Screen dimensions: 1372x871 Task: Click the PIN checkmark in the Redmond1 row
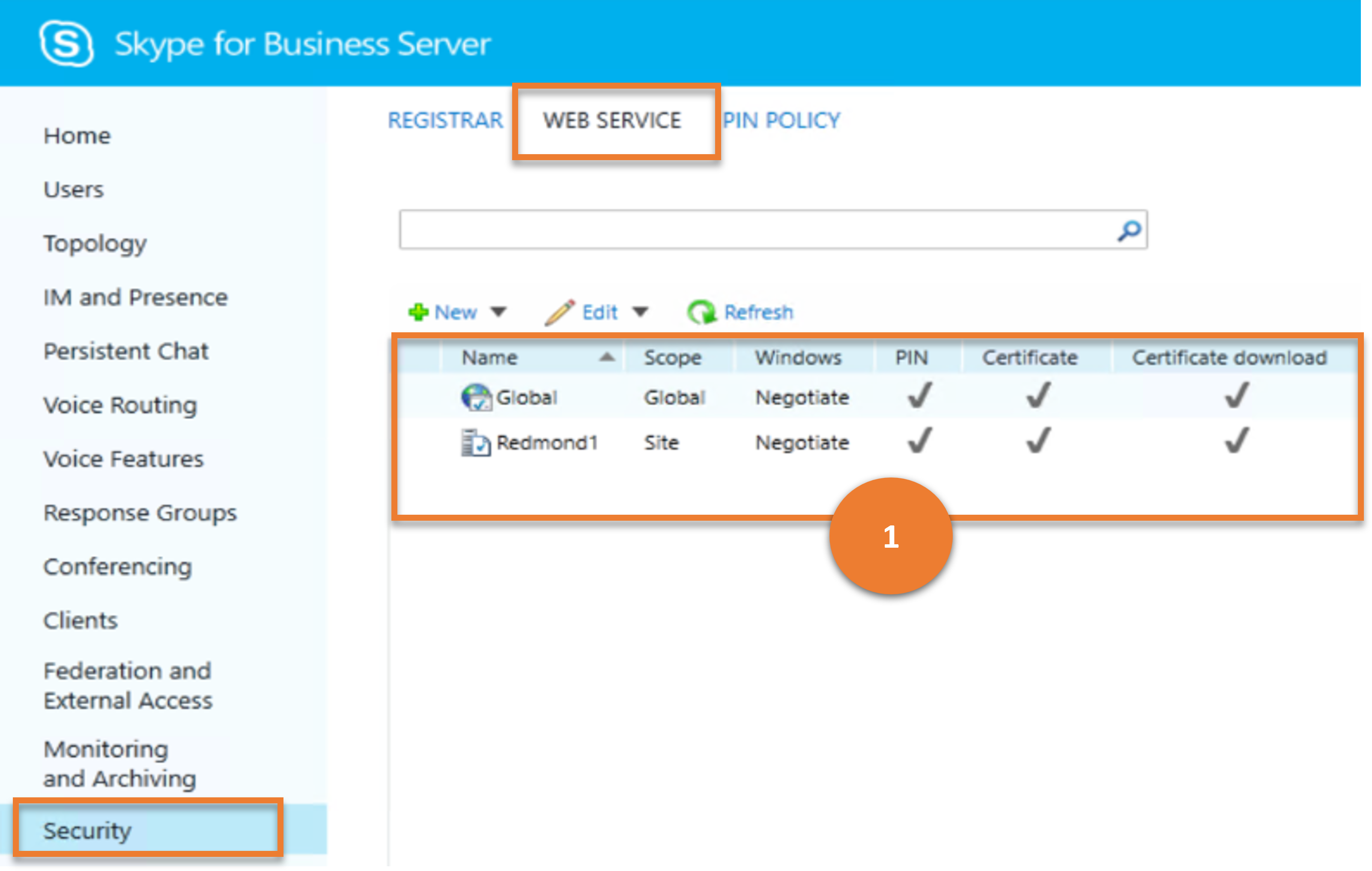click(x=920, y=441)
